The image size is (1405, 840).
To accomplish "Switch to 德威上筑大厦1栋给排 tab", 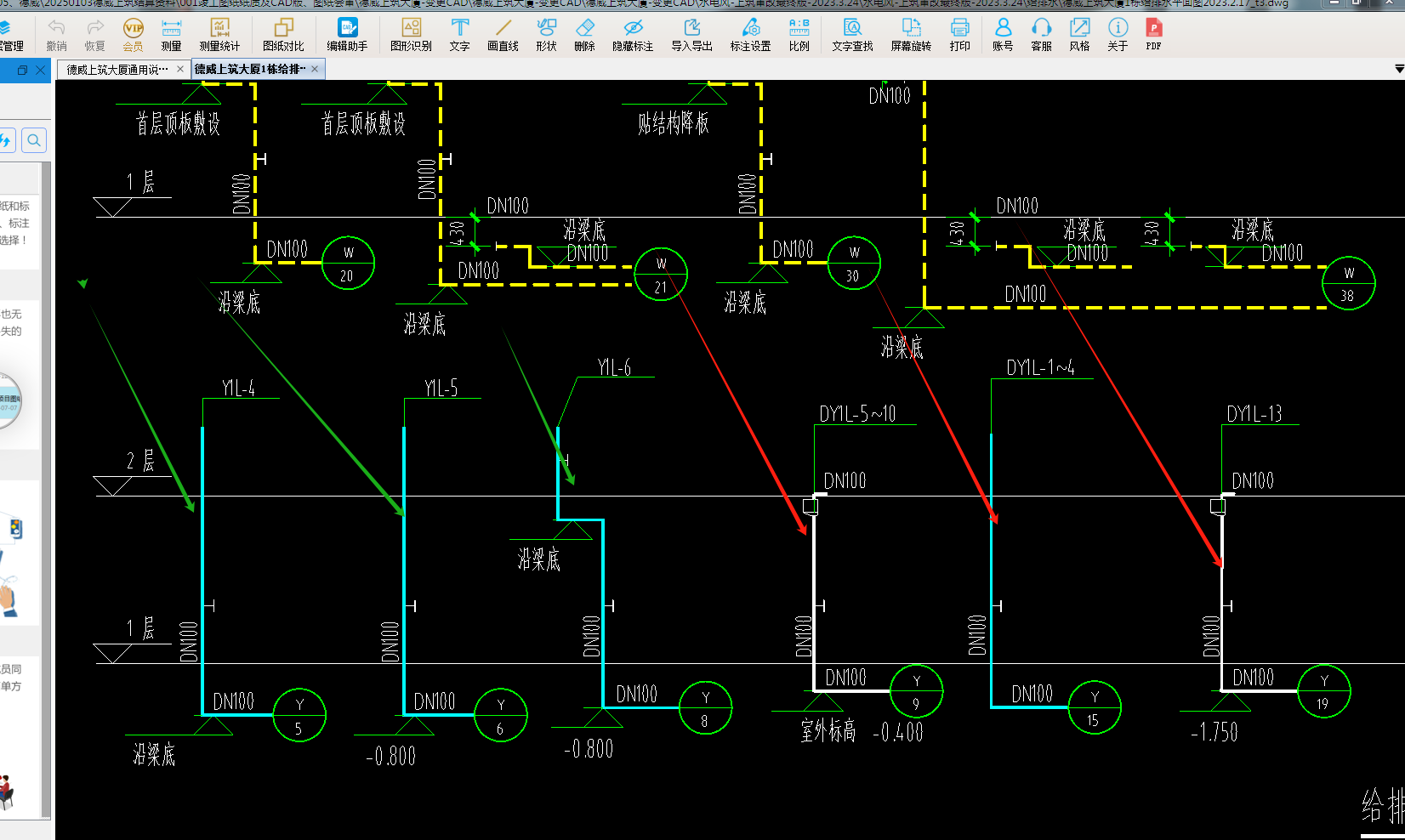I will (x=248, y=69).
